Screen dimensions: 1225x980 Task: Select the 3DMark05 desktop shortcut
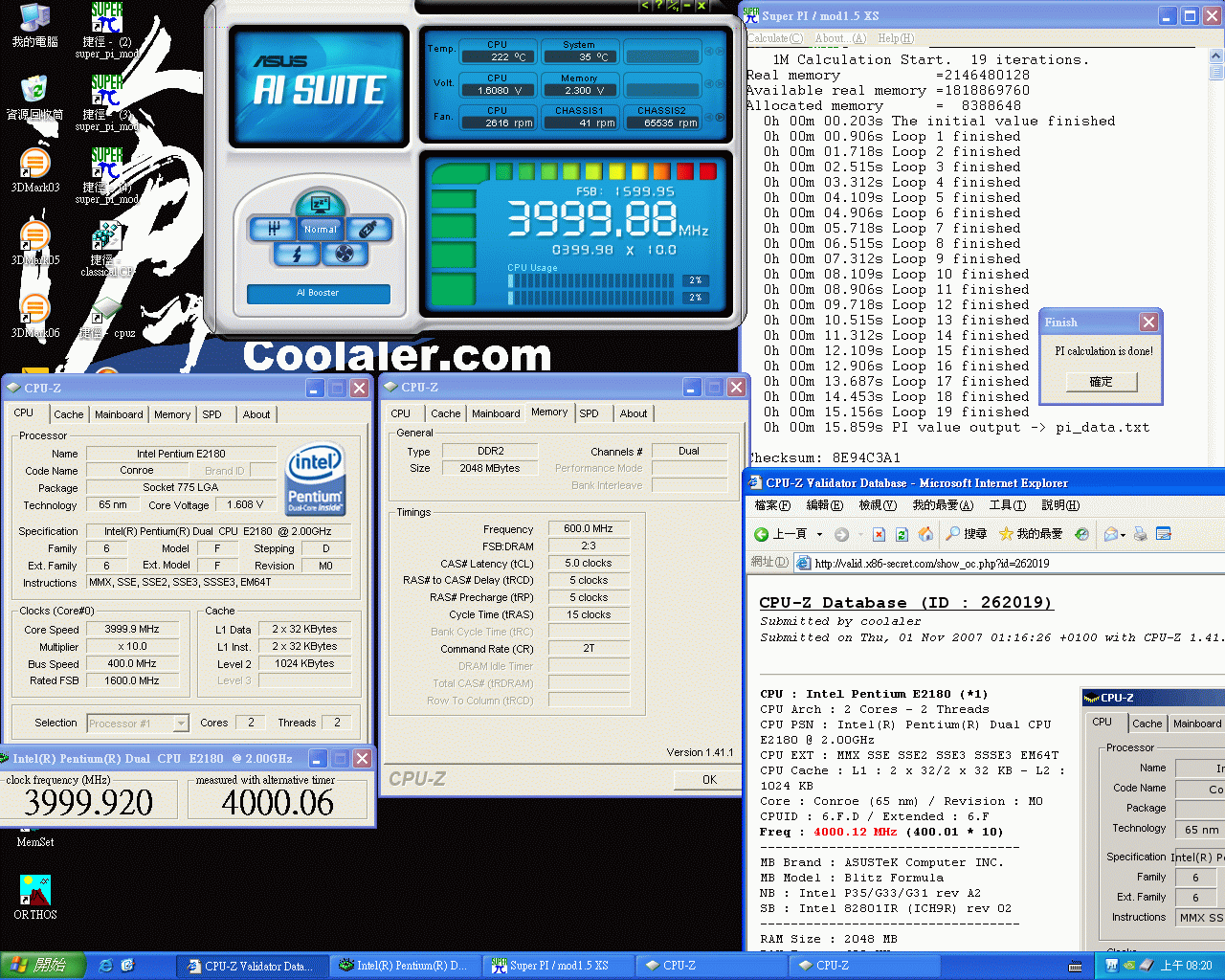tap(35, 244)
